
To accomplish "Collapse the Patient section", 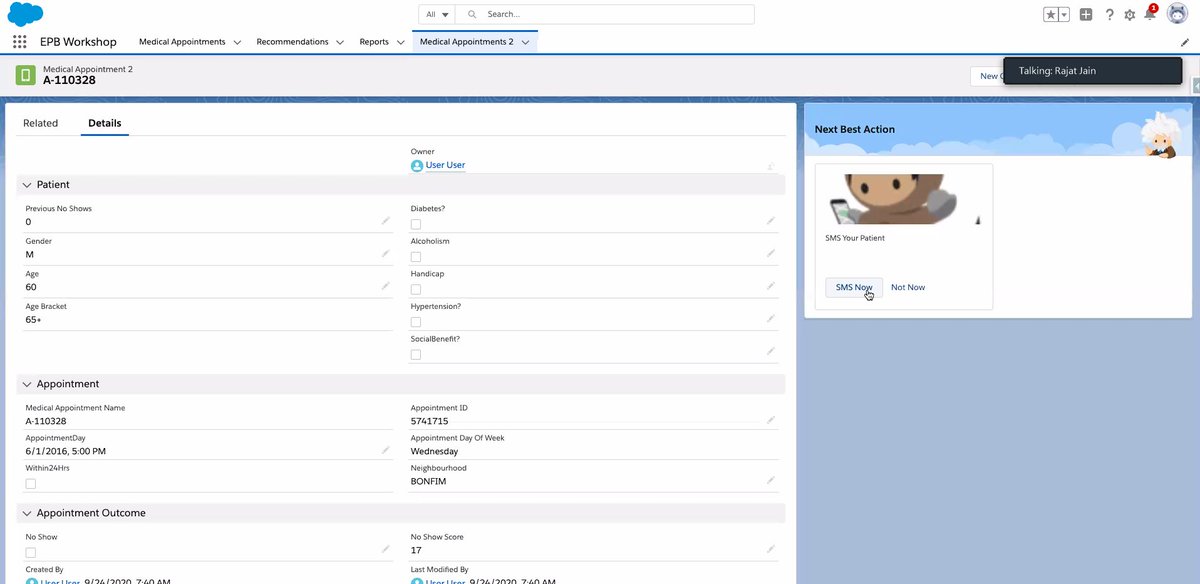I will [x=28, y=184].
